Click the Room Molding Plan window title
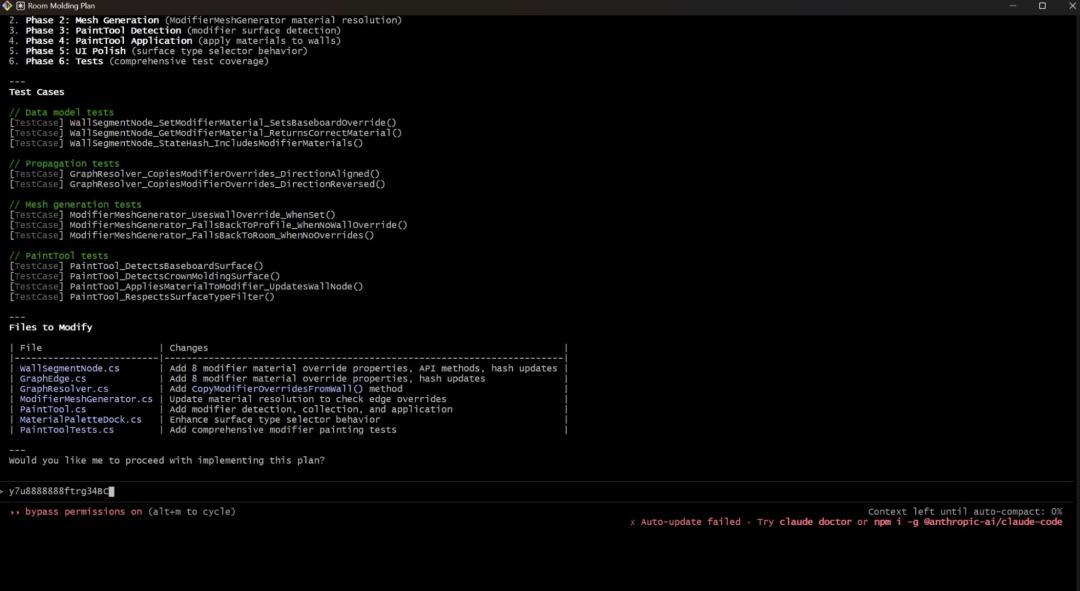Screen dimensions: 1080x591 tap(61, 6)
